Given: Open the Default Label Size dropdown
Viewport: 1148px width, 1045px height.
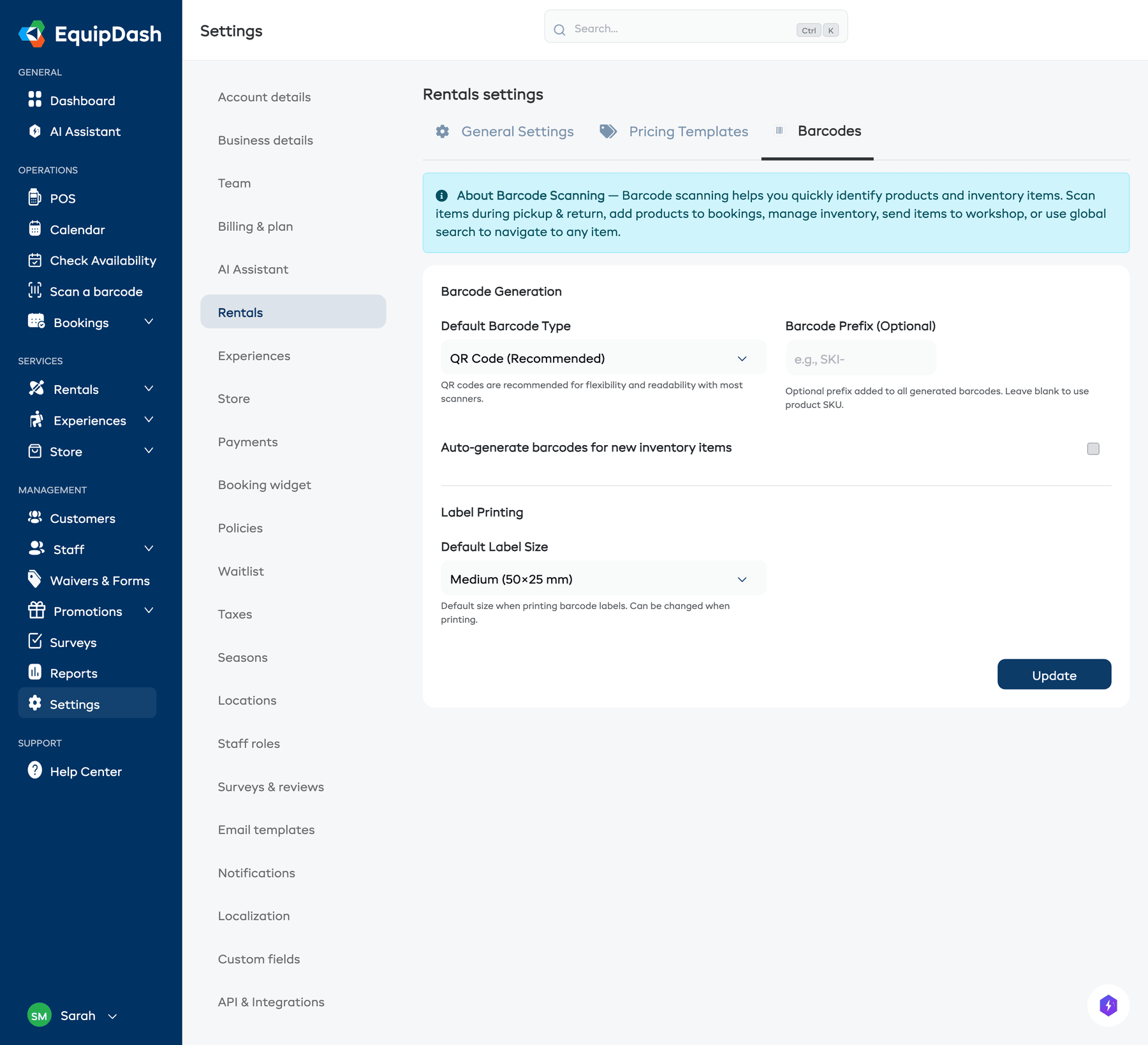Looking at the screenshot, I should click(603, 579).
